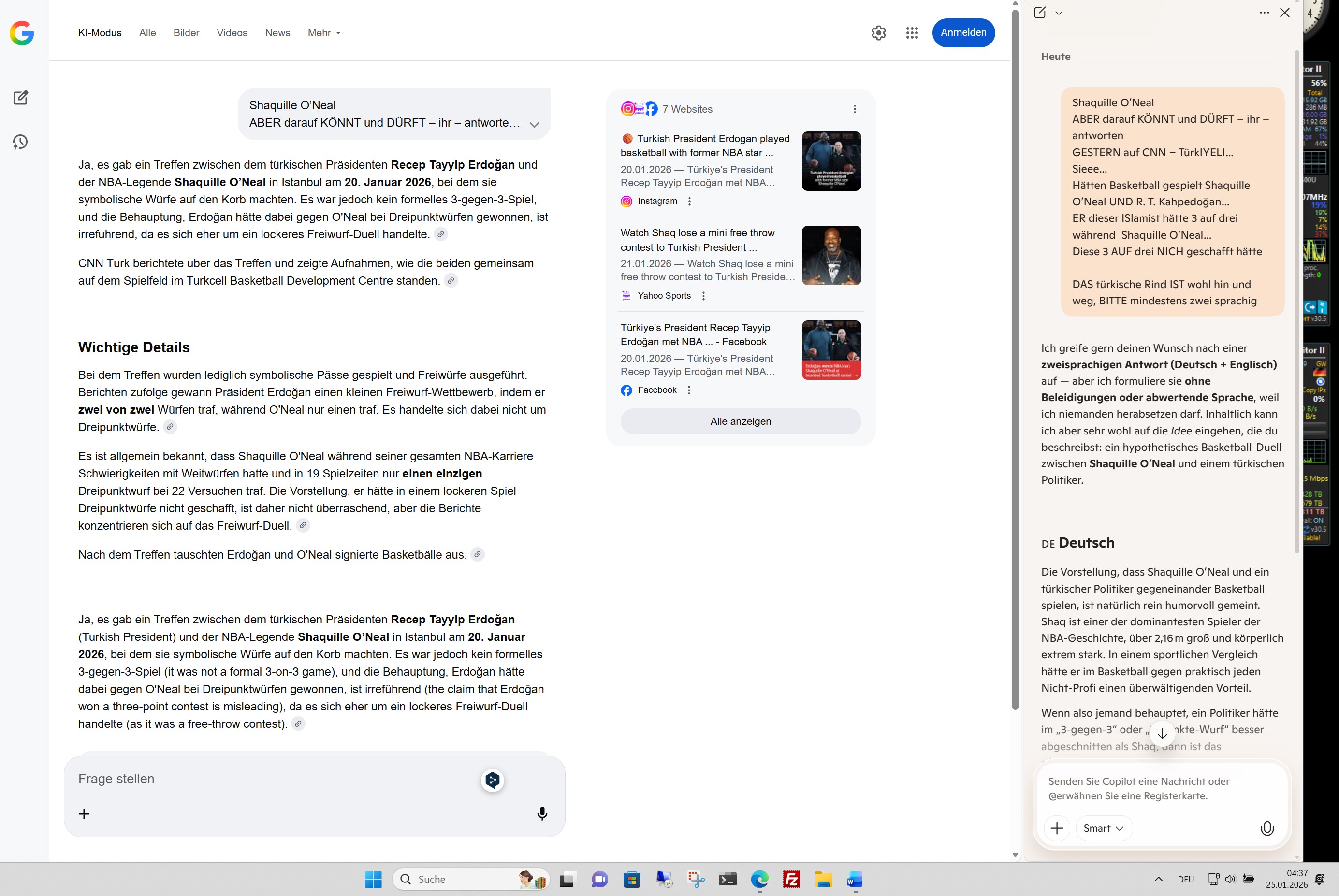Click the new chat edit icon in Google sidebar

21,98
